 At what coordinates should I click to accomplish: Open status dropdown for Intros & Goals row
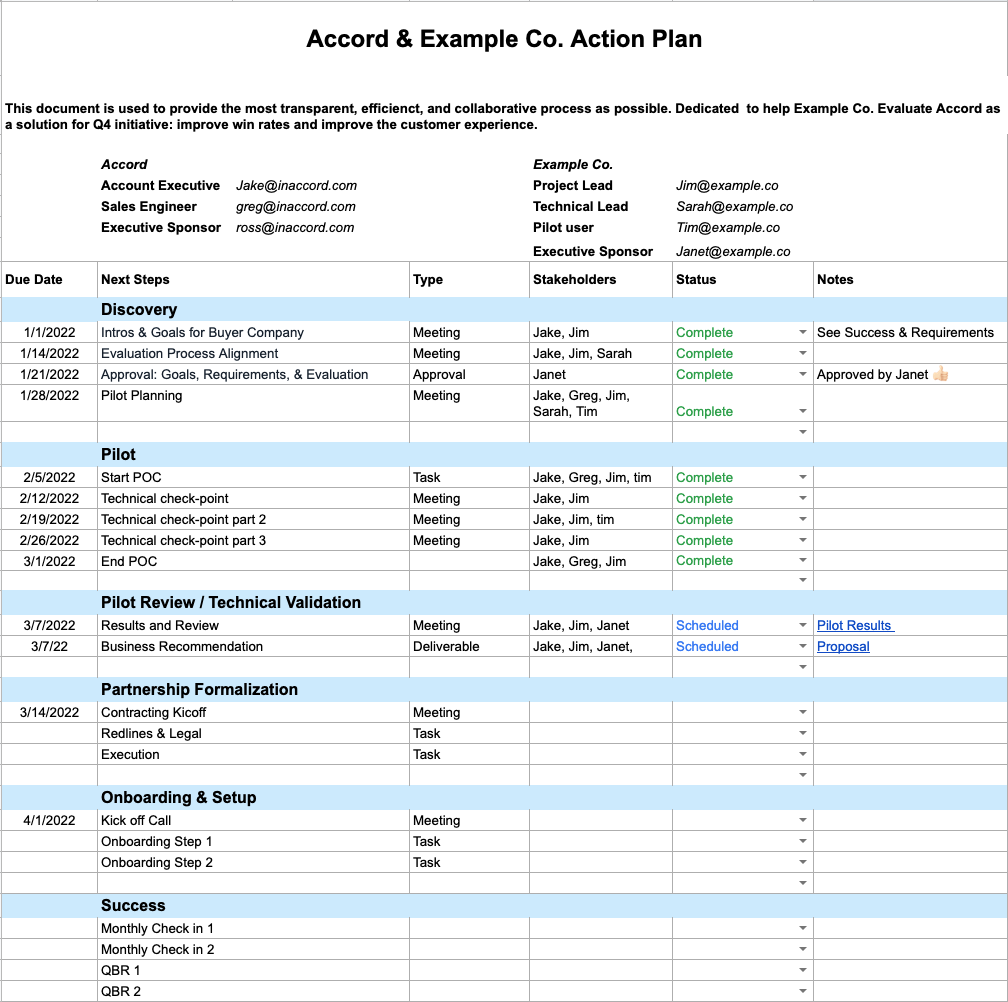[802, 332]
